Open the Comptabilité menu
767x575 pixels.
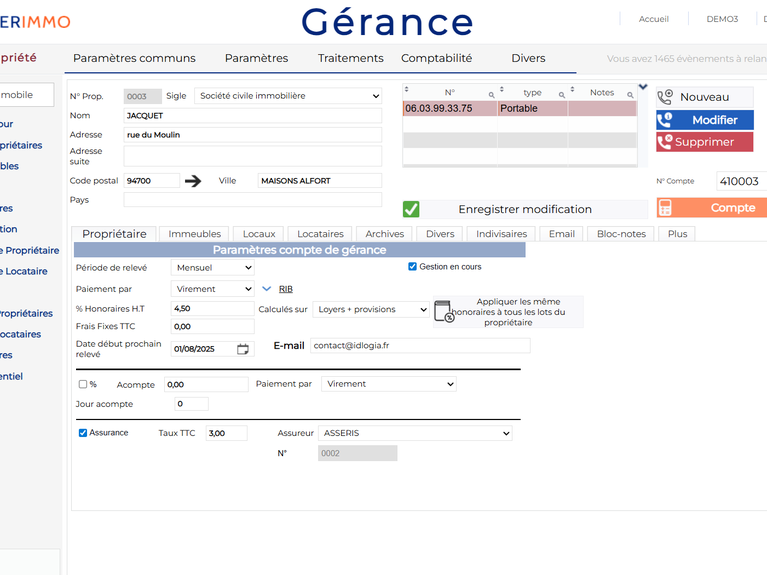(436, 58)
